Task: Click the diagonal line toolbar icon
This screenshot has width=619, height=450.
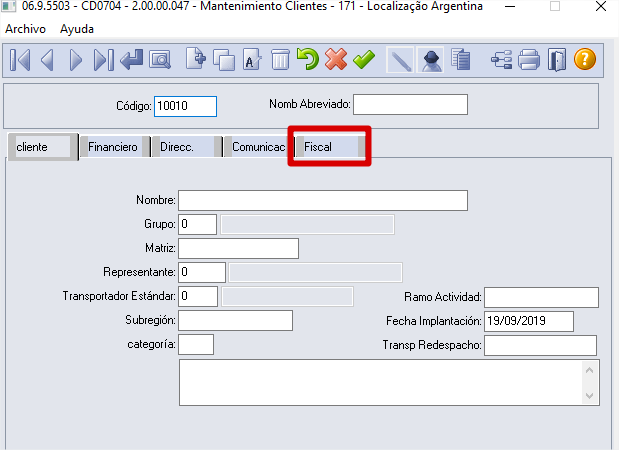Action: (x=400, y=60)
